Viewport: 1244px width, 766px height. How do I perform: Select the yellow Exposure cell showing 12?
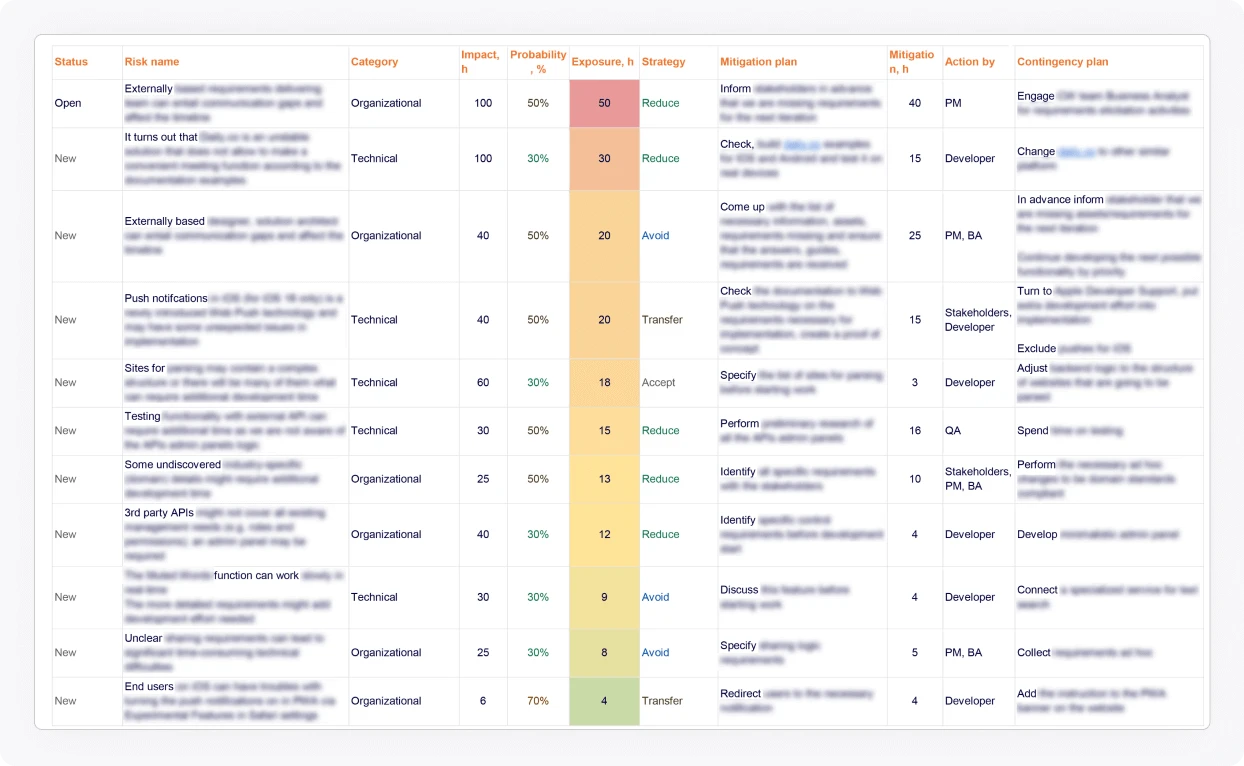click(604, 534)
